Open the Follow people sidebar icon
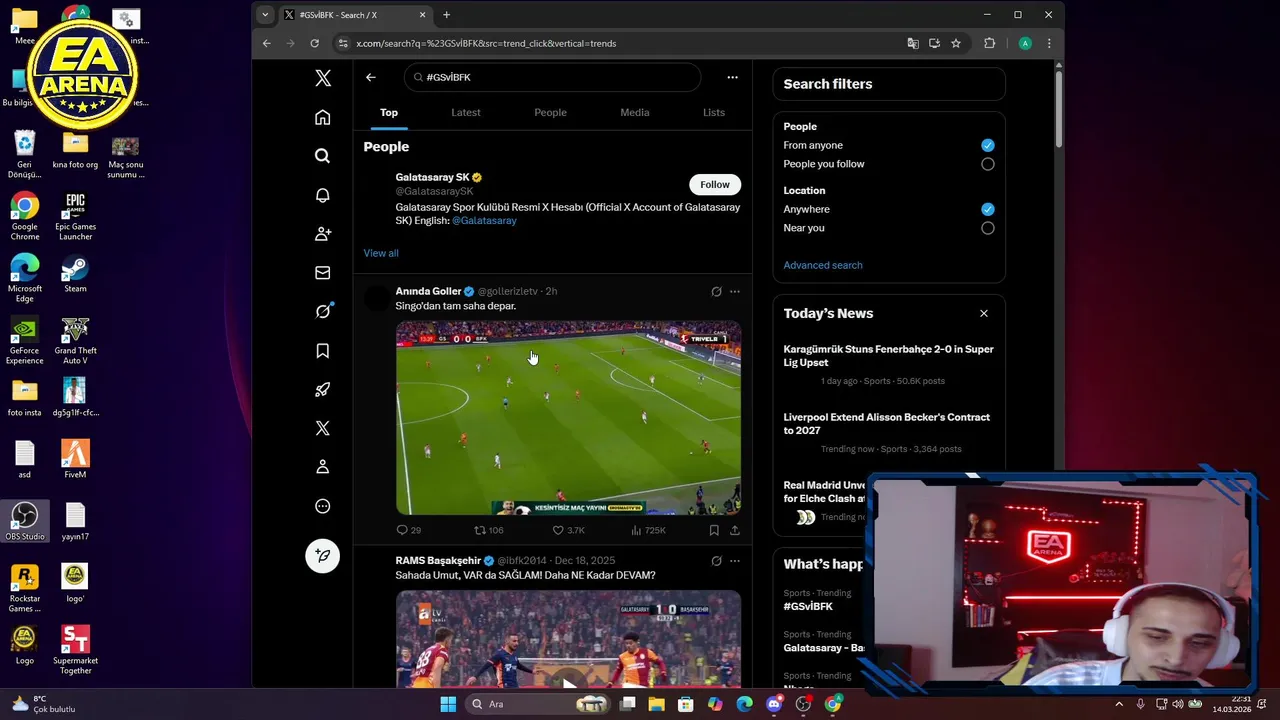This screenshot has height=720, width=1280. 322,234
